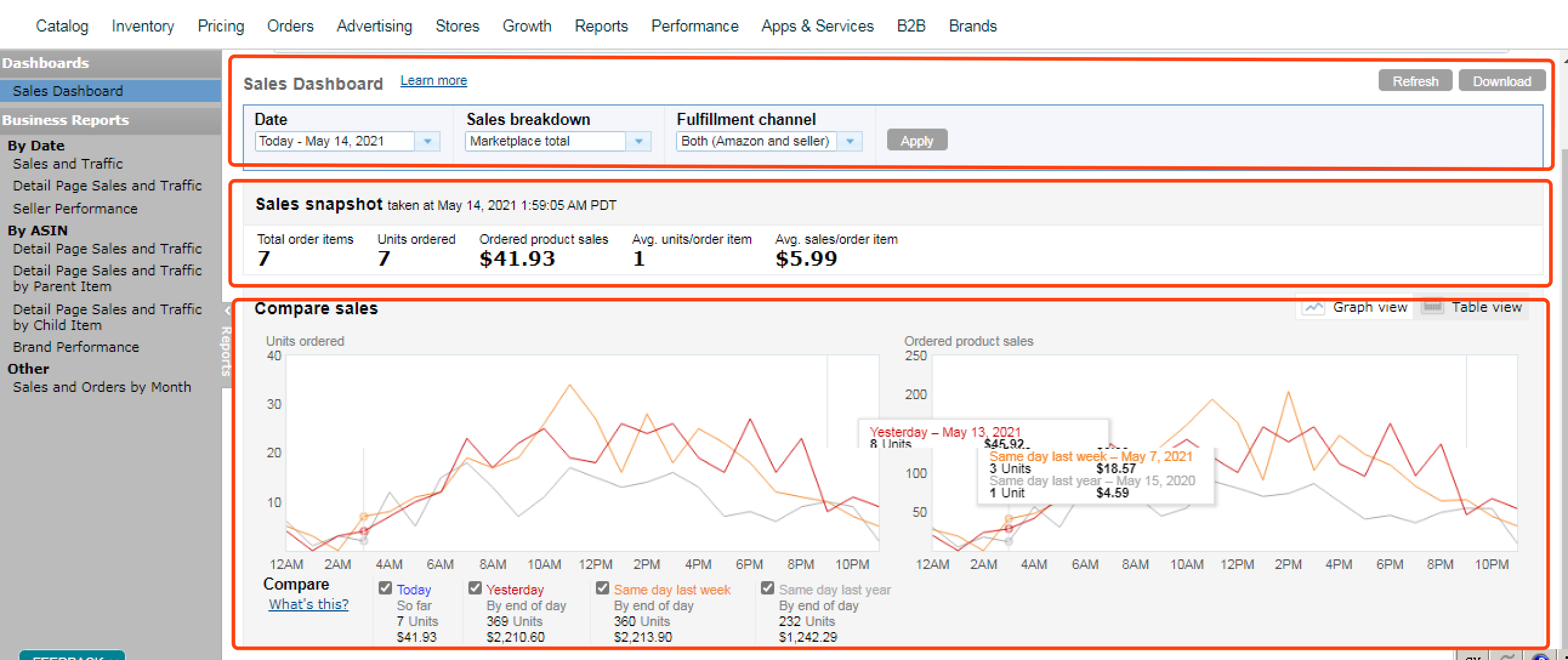This screenshot has width=1568, height=660.
Task: Open the Date dropdown arrow
Action: (427, 141)
